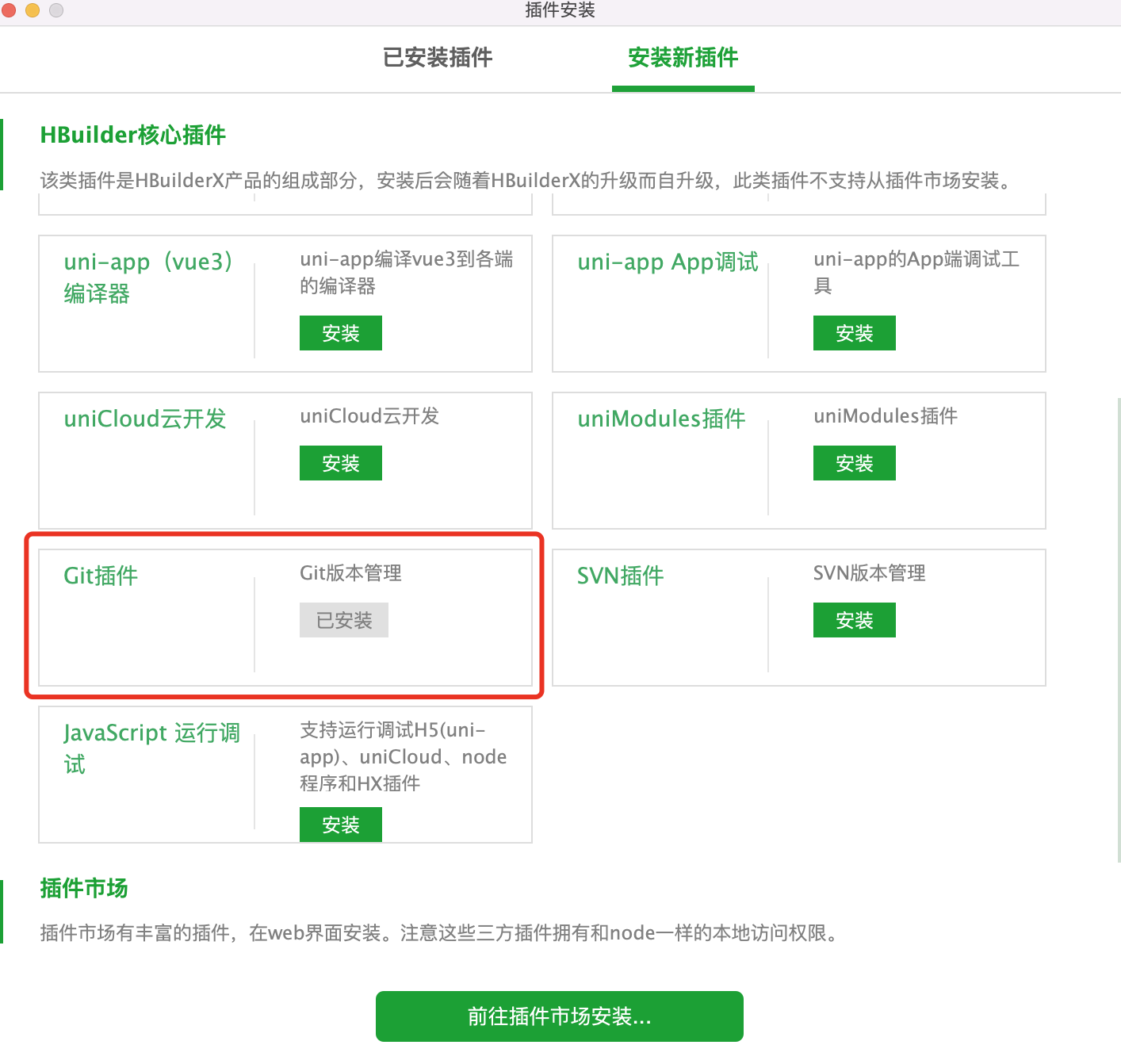1121x1064 pixels.
Task: Install the uni-app (vue3) 编译器 plugin
Action: coord(341,333)
